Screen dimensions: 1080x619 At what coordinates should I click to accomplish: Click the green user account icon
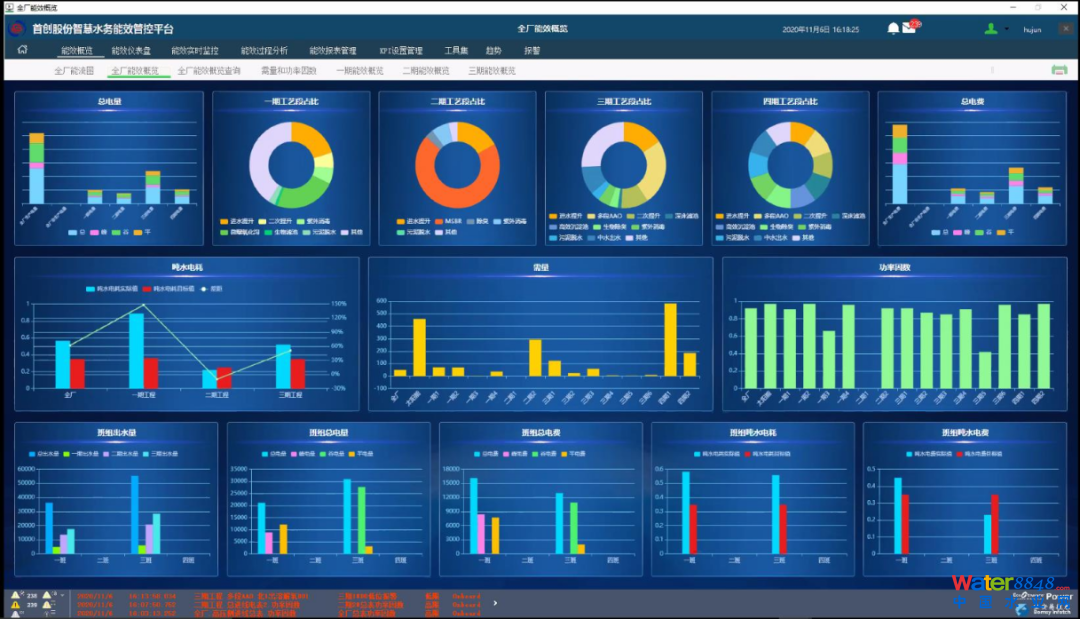(990, 29)
